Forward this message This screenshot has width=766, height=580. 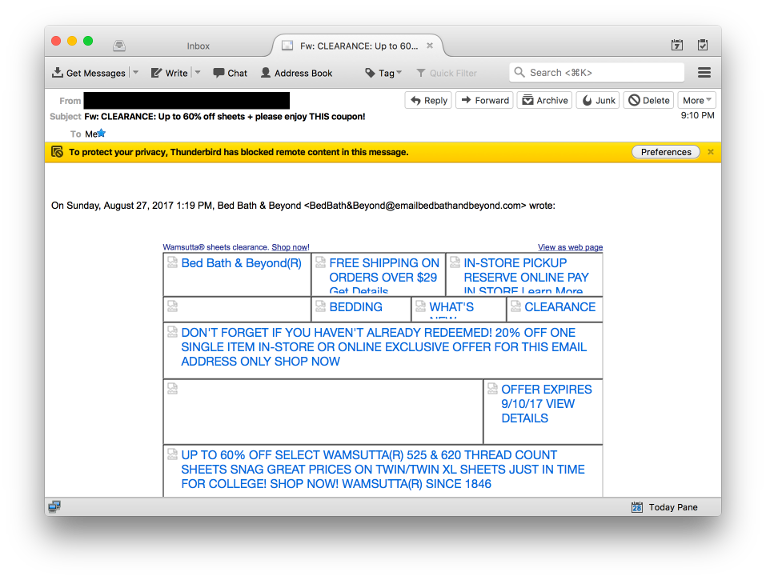(485, 100)
